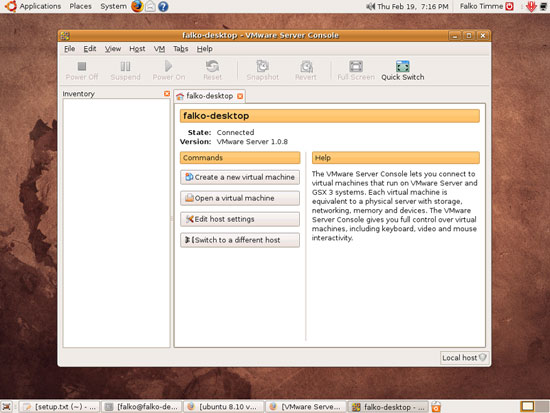Open the VM menu
Image resolution: width=550 pixels, height=413 pixels.
click(159, 49)
